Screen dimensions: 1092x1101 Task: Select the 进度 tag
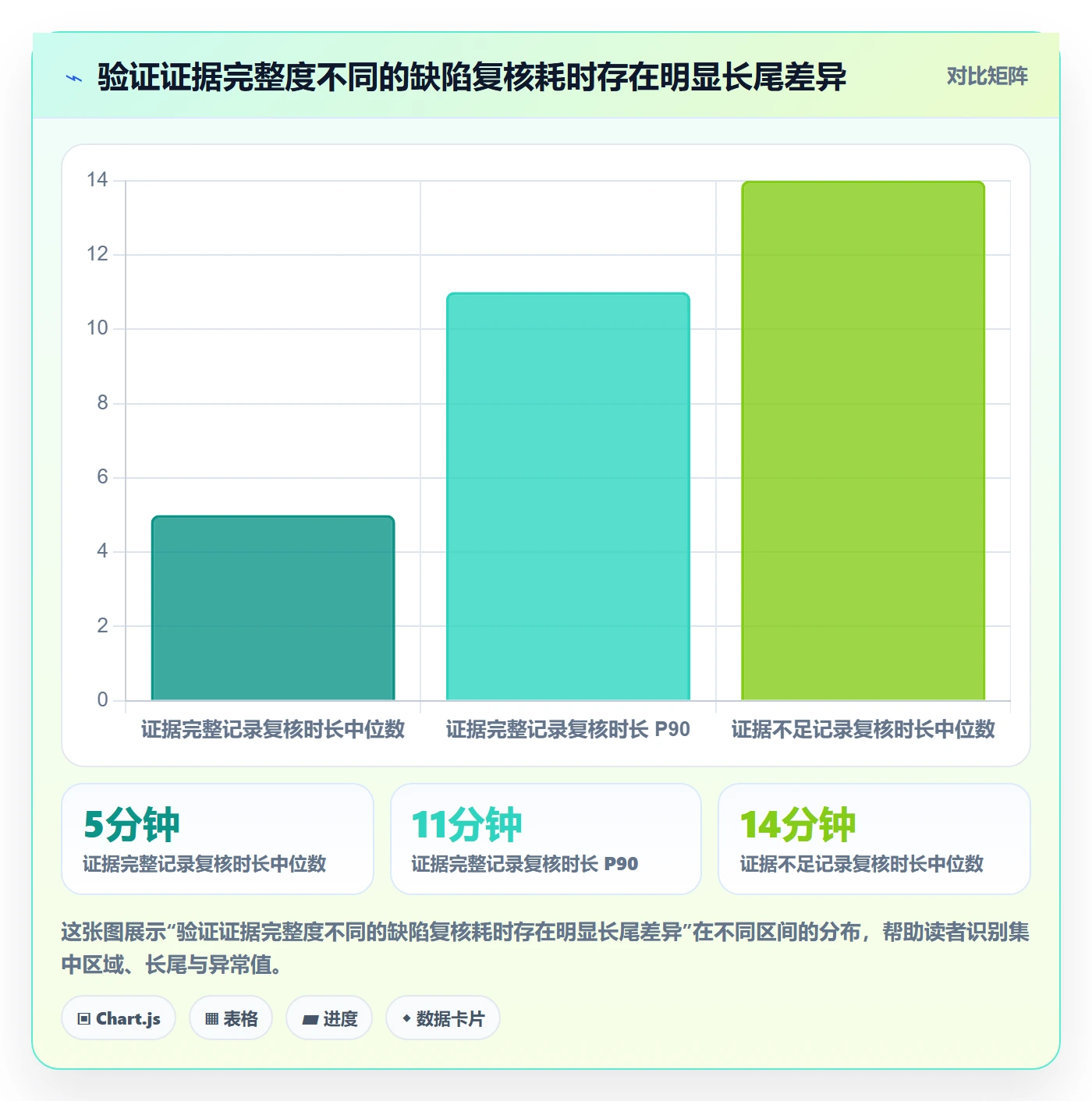click(329, 1018)
